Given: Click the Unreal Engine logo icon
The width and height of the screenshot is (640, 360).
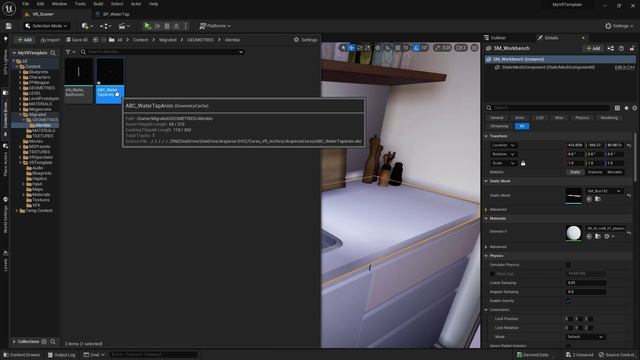Looking at the screenshot, I should pos(9,9).
